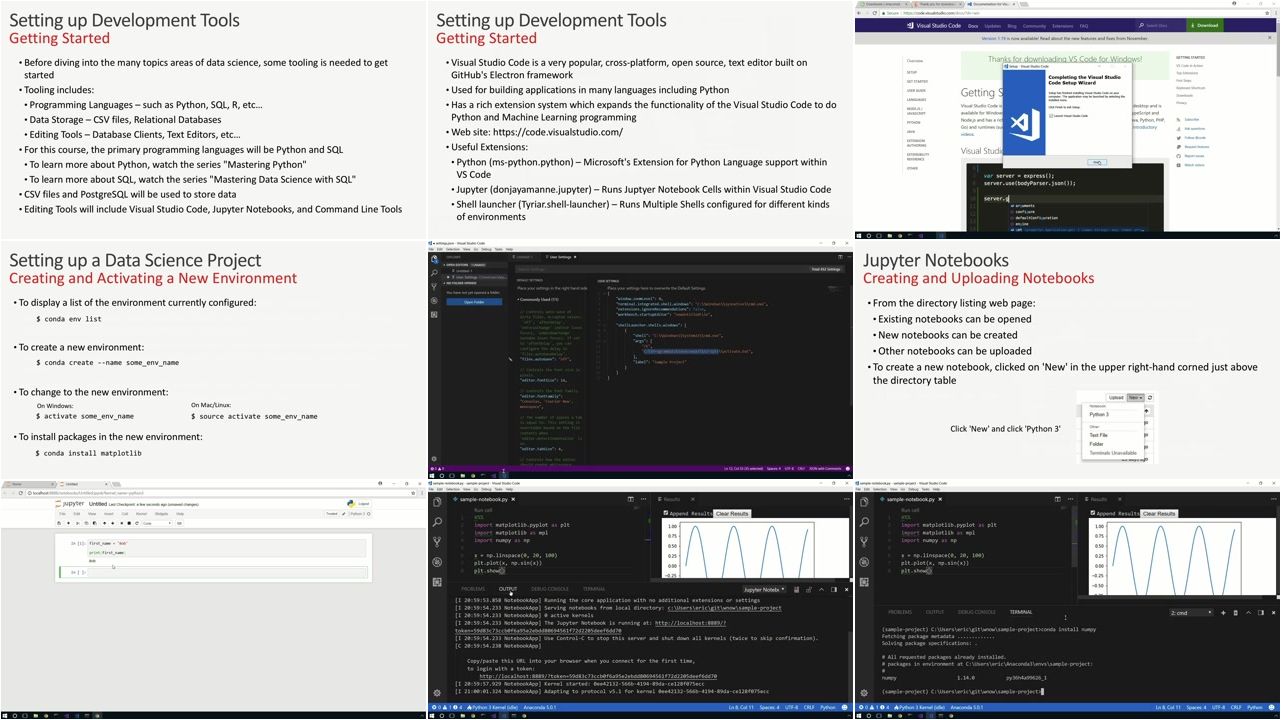Click the feedback smiley in OUTPUT-panel window status bar
This screenshot has width=1281, height=720.
point(846,707)
